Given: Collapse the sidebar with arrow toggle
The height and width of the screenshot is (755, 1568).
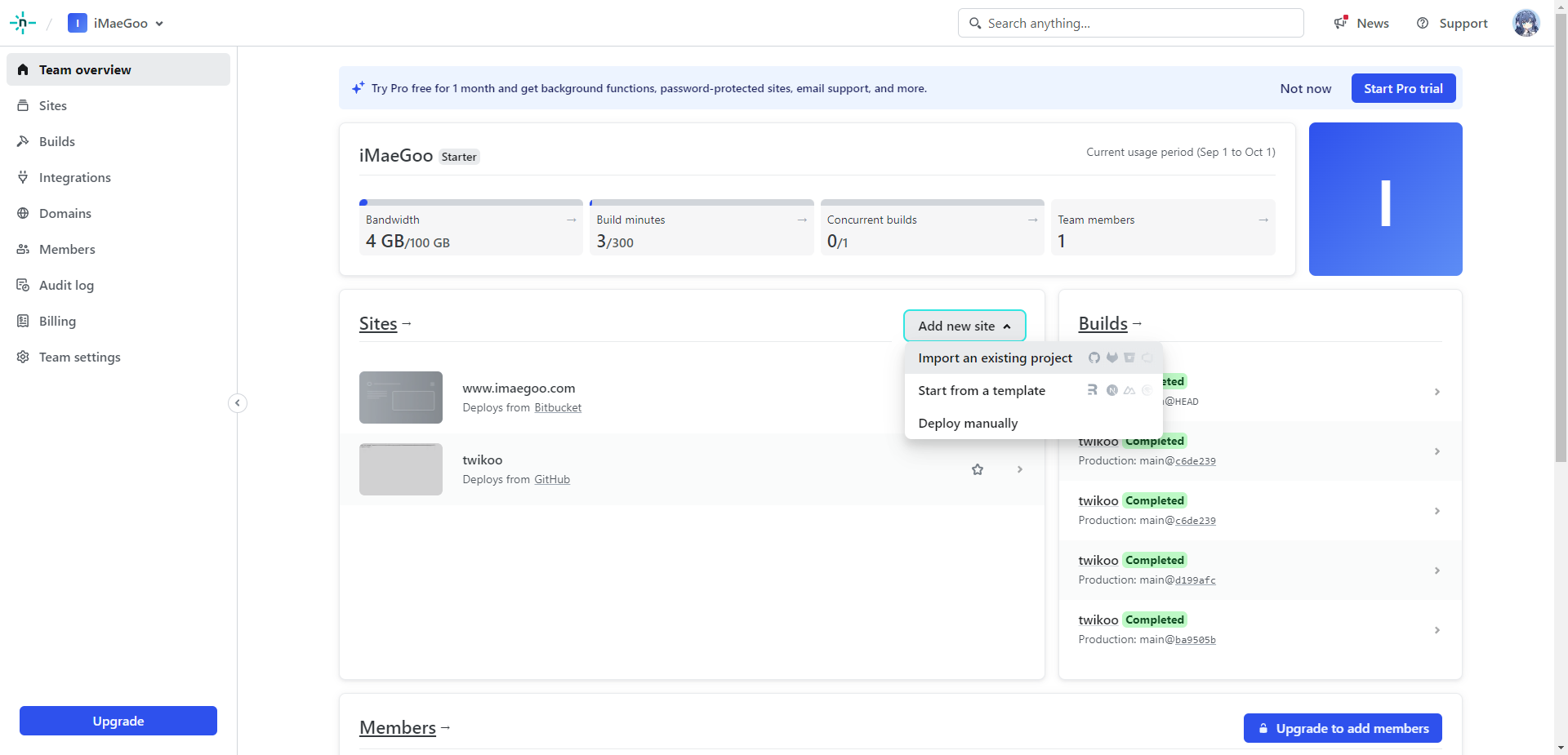Looking at the screenshot, I should [238, 403].
